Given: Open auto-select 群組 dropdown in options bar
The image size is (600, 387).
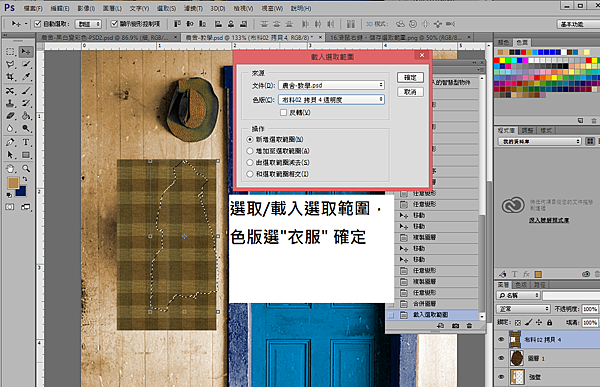Looking at the screenshot, I should 88,24.
